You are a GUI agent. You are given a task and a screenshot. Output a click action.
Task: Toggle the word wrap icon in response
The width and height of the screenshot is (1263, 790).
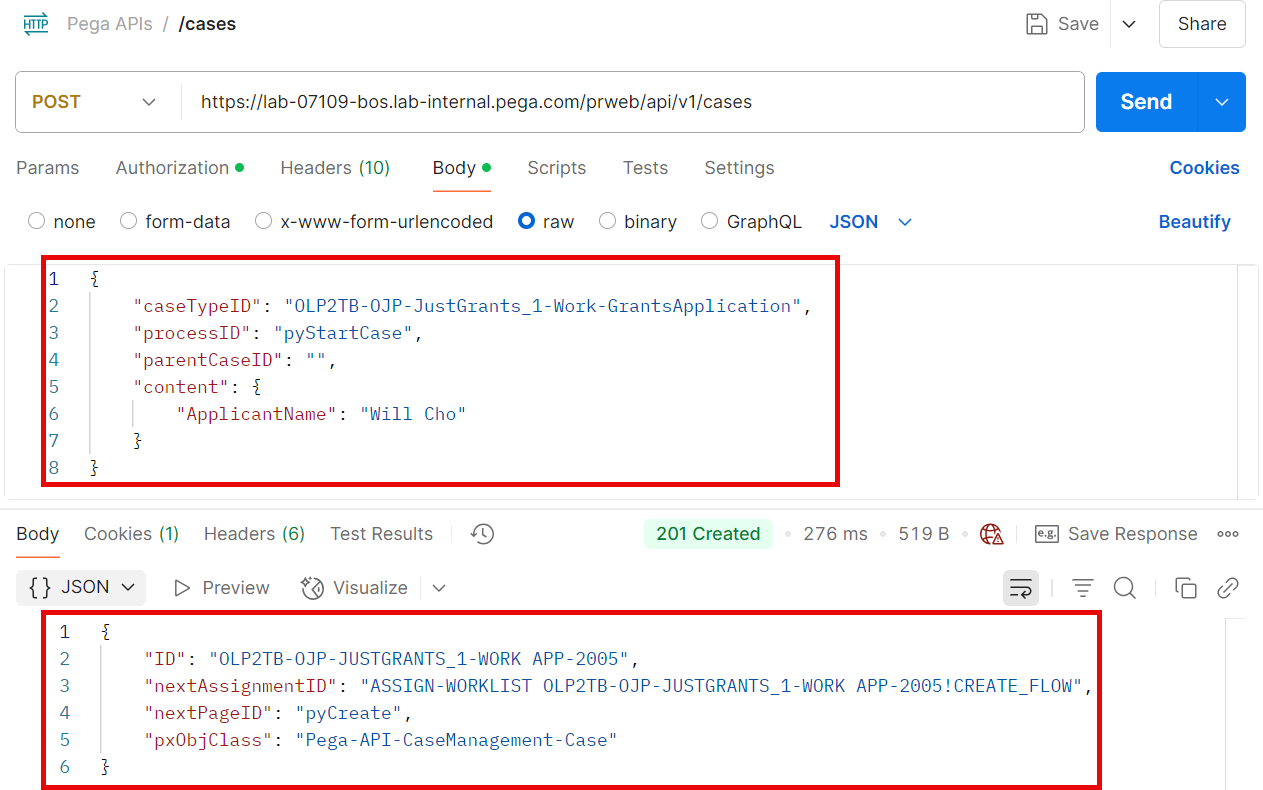coord(1020,588)
